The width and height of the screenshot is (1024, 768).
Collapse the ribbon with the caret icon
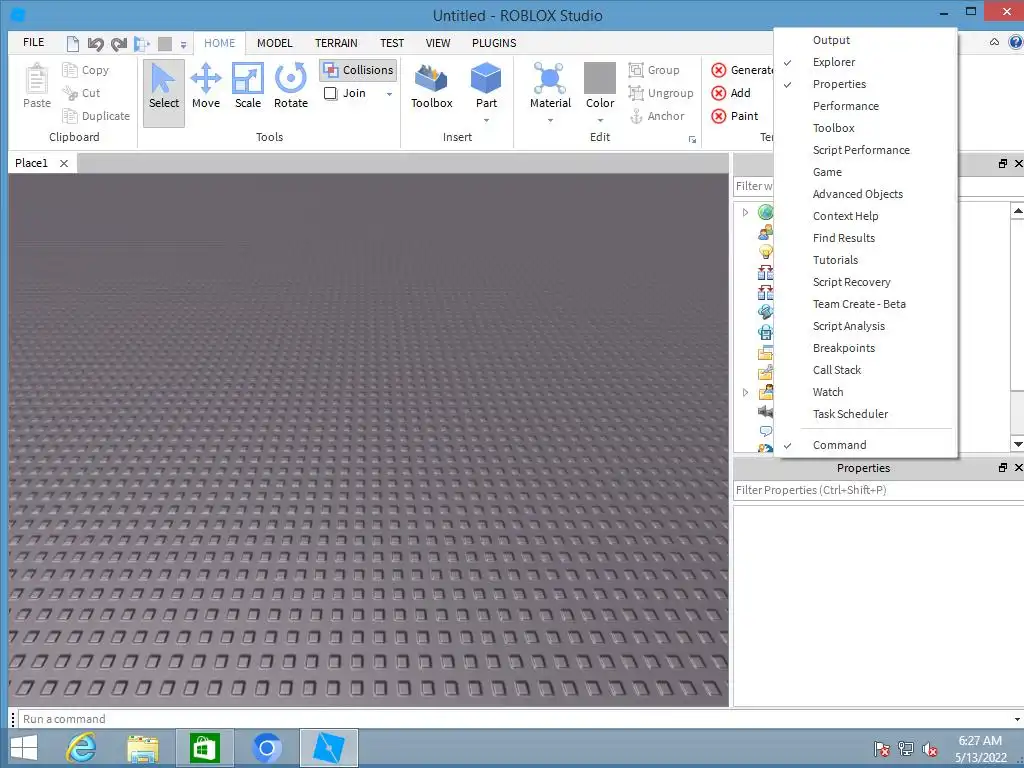[x=994, y=42]
